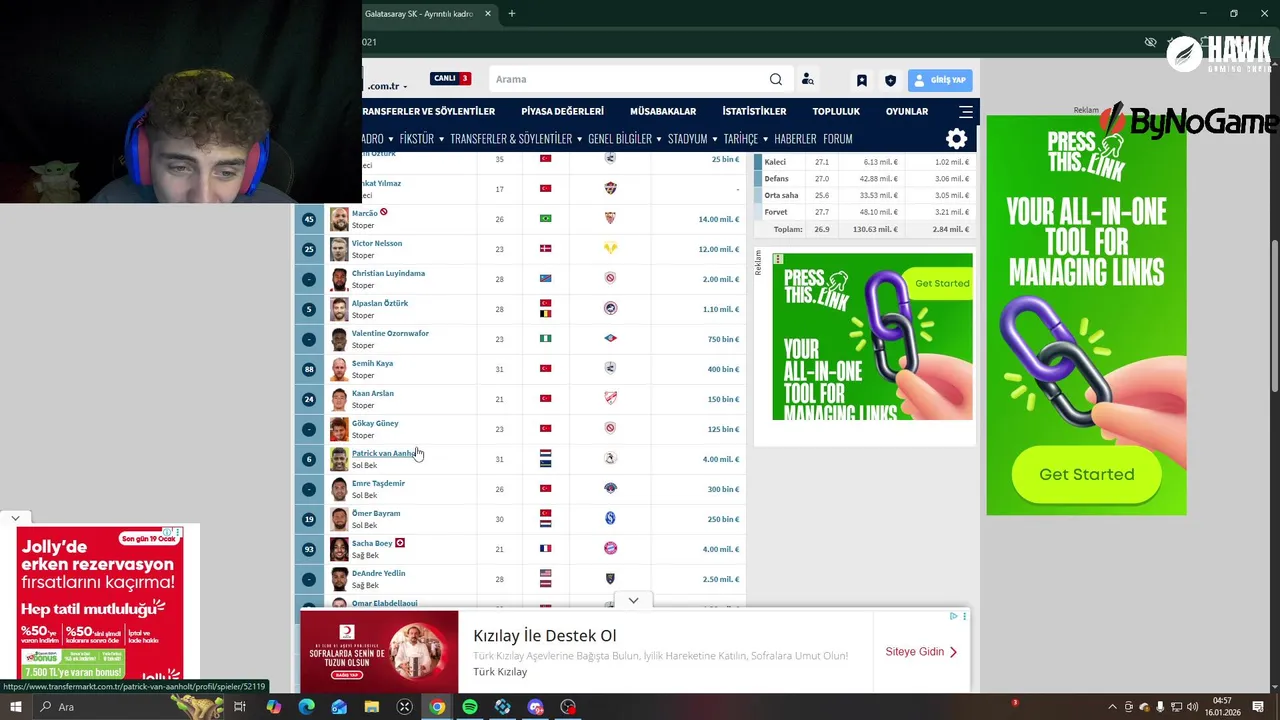
Task: Go to the FORUM section
Action: 838,139
